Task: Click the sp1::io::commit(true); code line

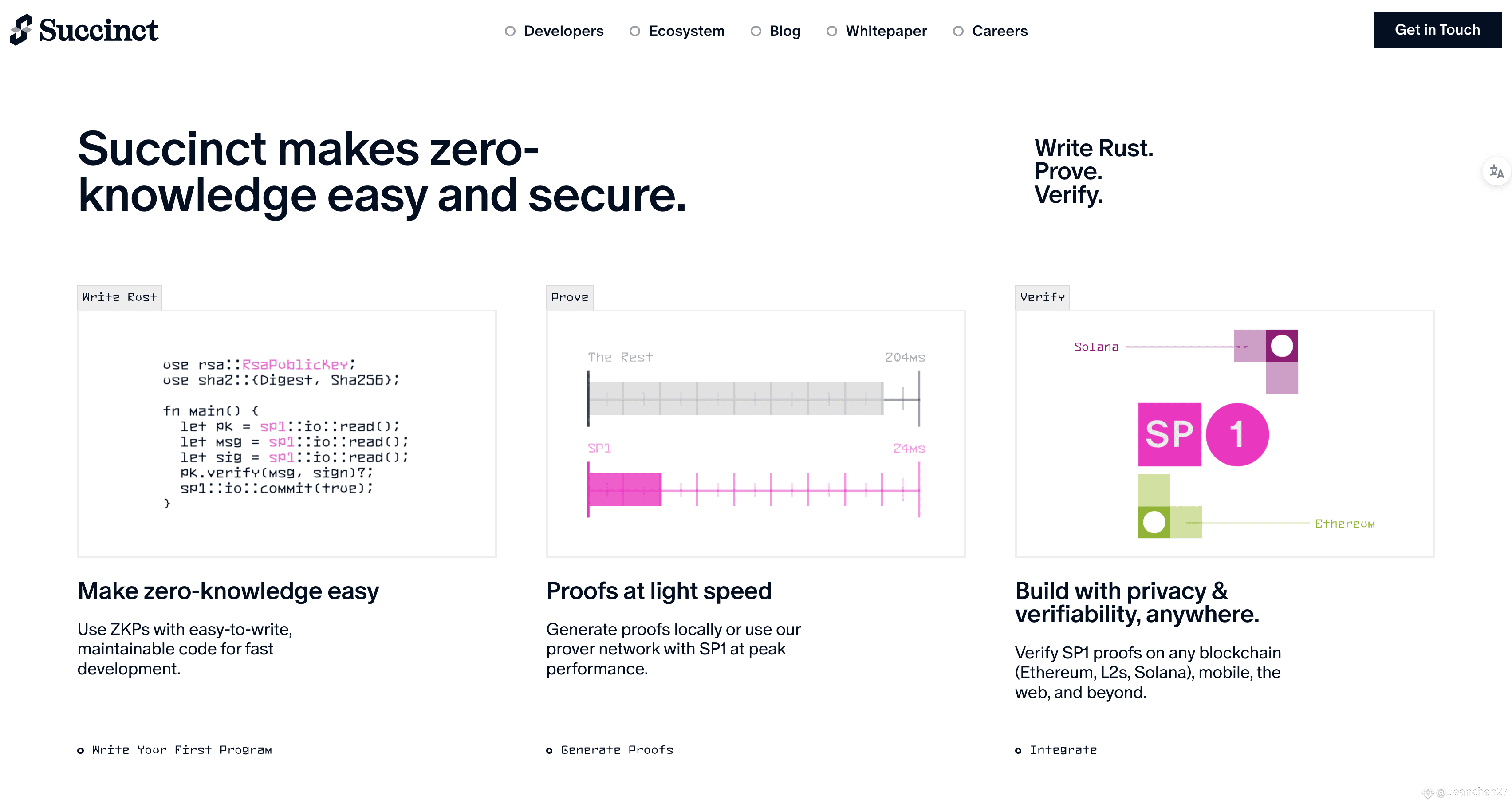Action: [x=276, y=488]
